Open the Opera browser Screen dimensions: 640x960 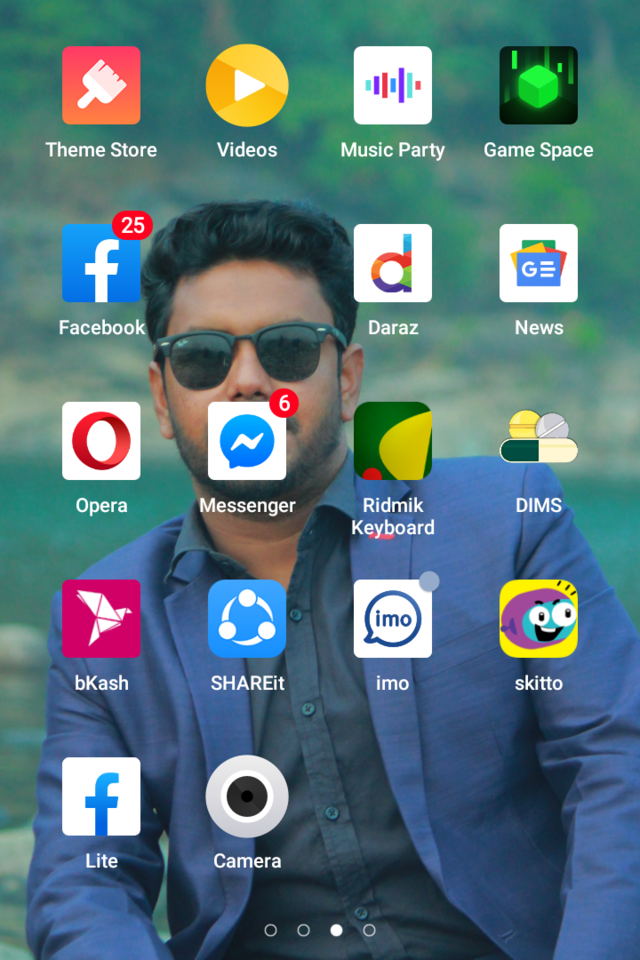(101, 441)
